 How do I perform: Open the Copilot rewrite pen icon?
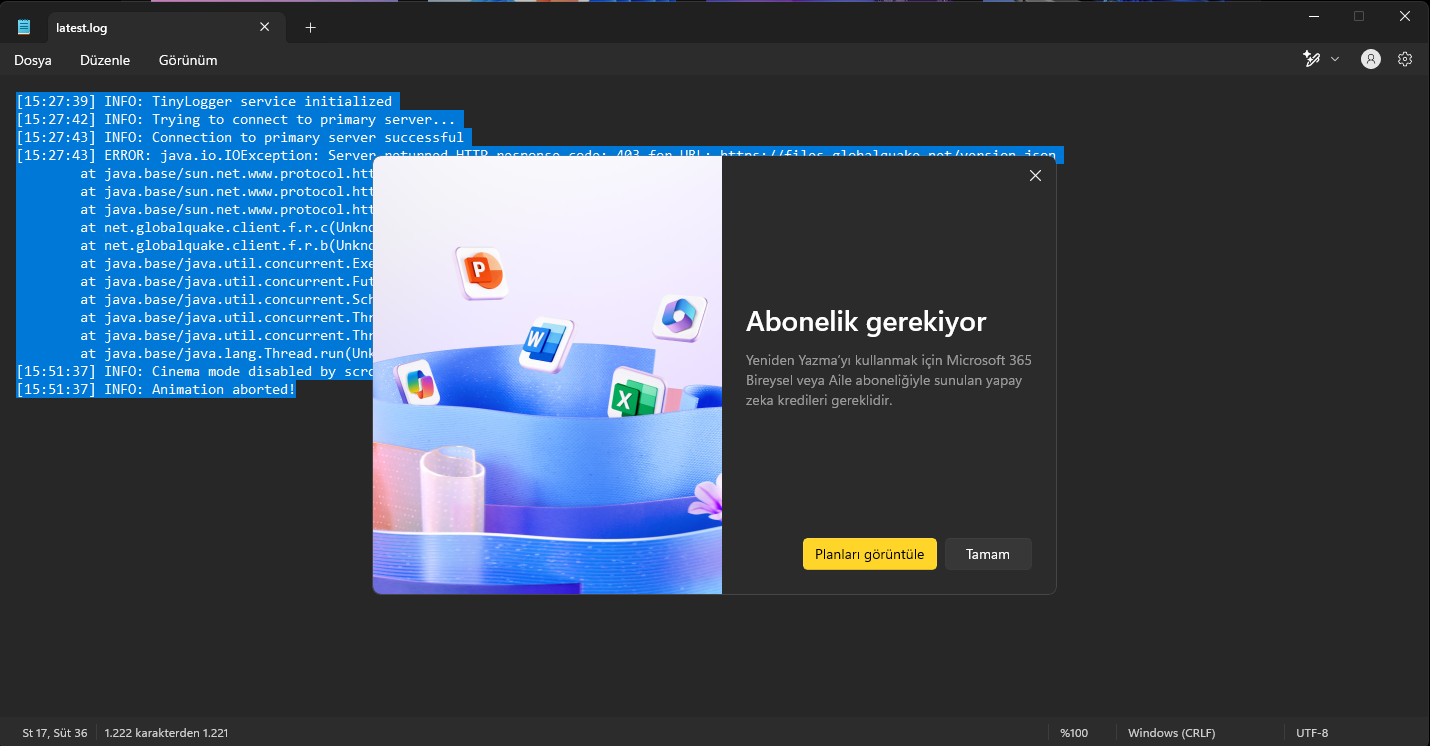(x=1312, y=59)
